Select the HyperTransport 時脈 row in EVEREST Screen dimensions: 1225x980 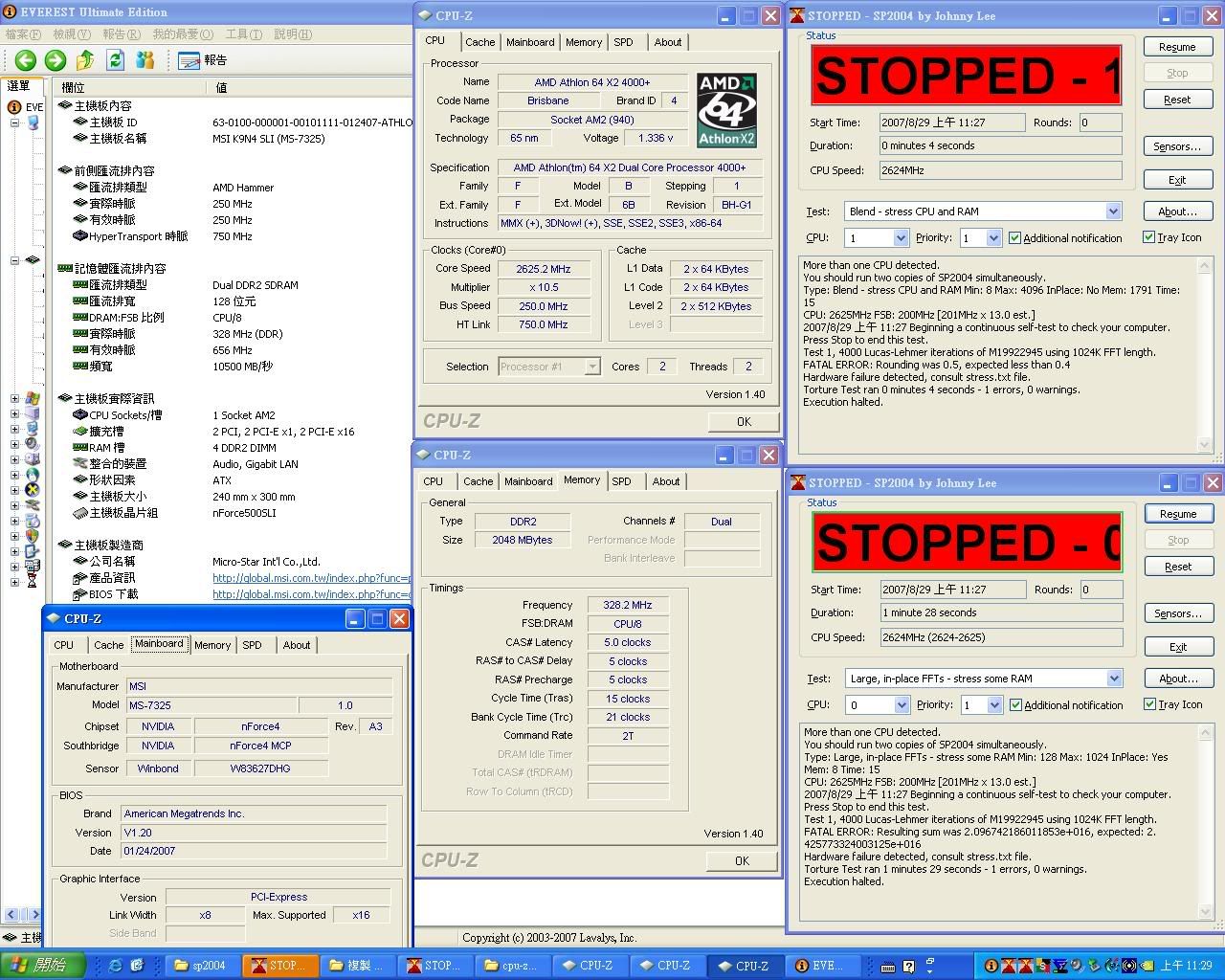(234, 236)
